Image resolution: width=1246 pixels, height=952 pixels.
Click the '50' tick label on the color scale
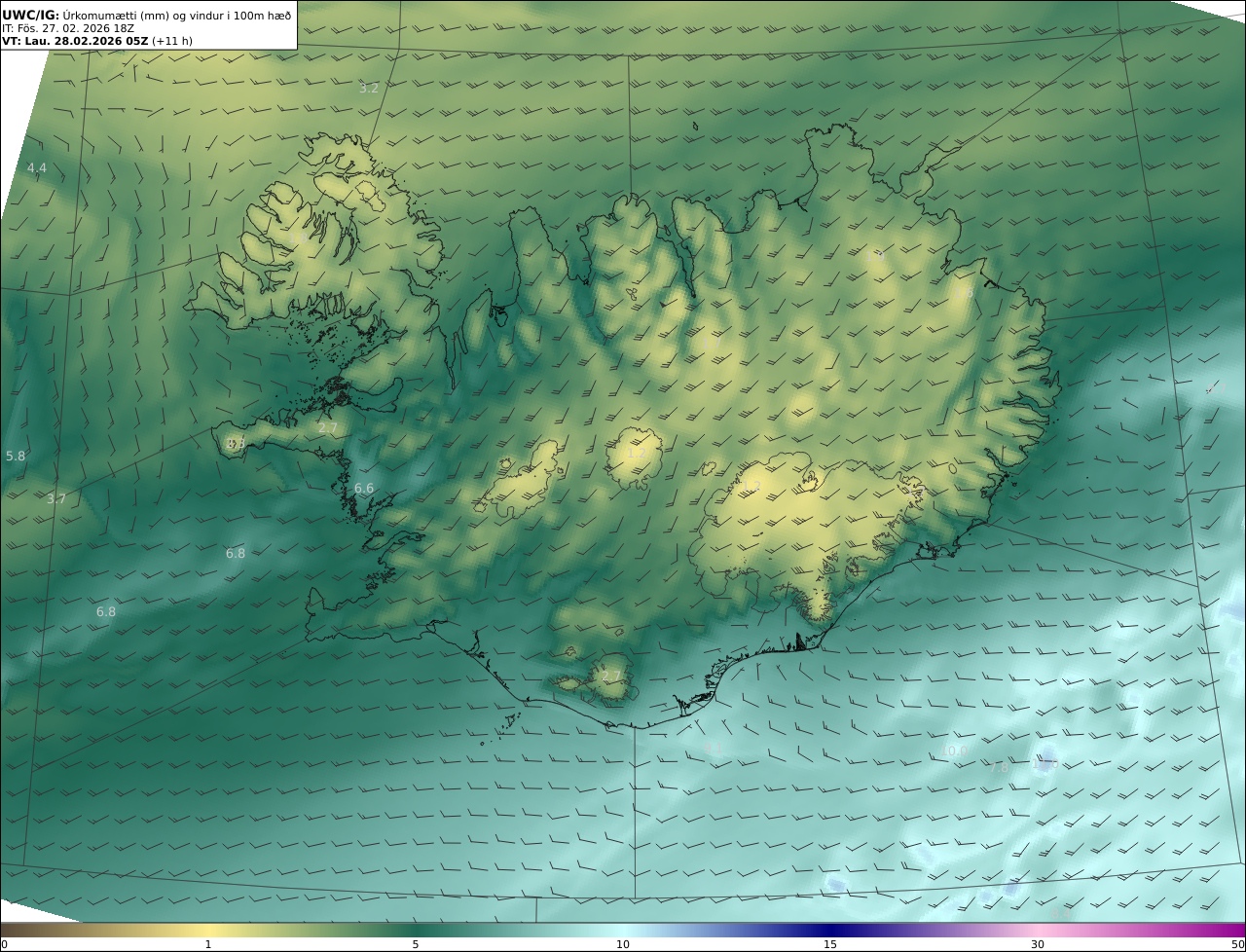pyautogui.click(x=1237, y=944)
